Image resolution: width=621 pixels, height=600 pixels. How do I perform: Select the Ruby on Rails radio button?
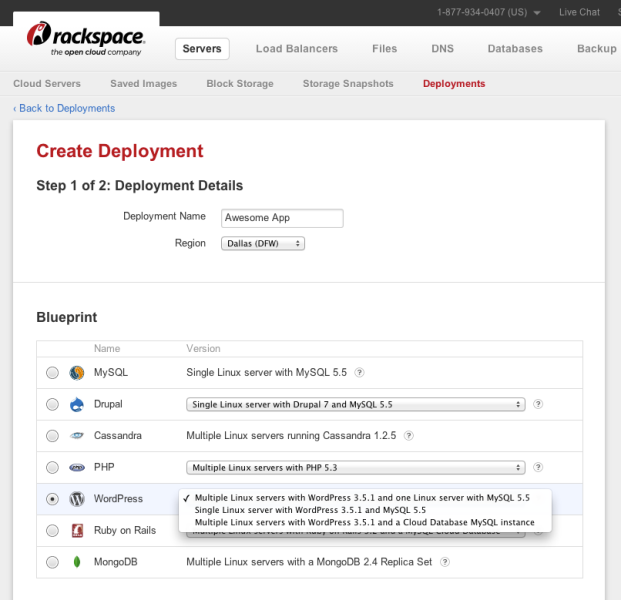coord(52,530)
